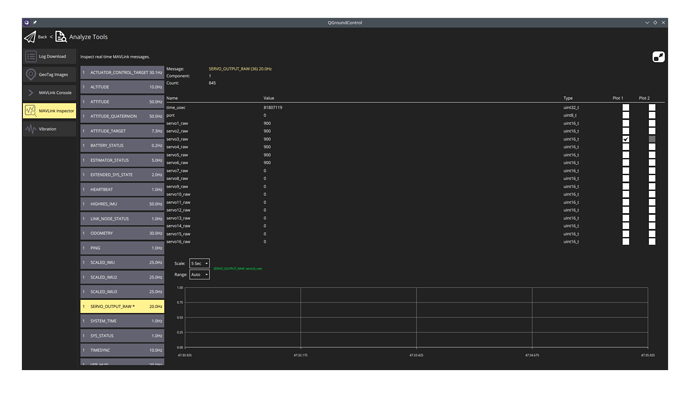Open the GeoTag Images tool
This screenshot has height=396, width=690.
click(x=49, y=74)
